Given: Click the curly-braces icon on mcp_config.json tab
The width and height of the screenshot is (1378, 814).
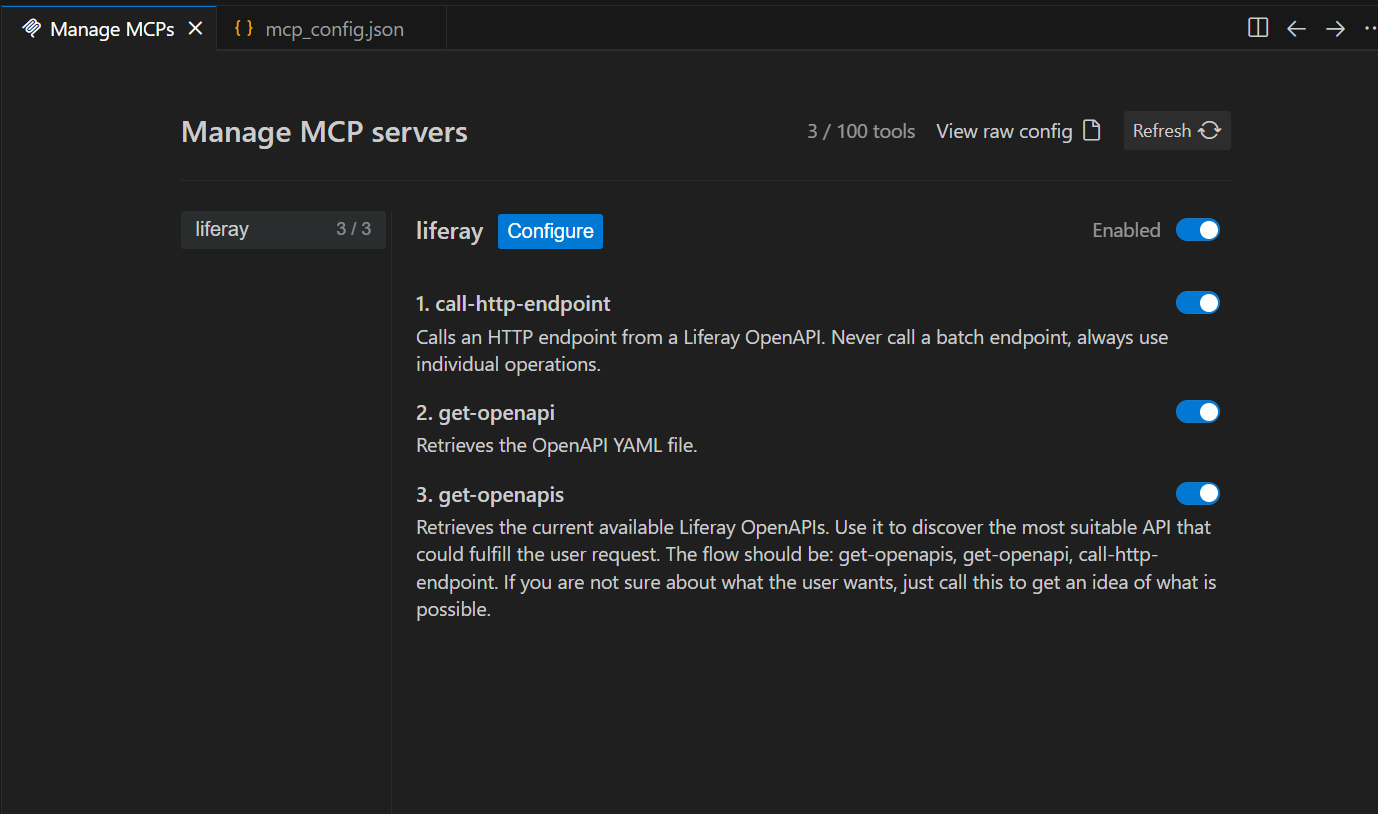Looking at the screenshot, I should [243, 28].
